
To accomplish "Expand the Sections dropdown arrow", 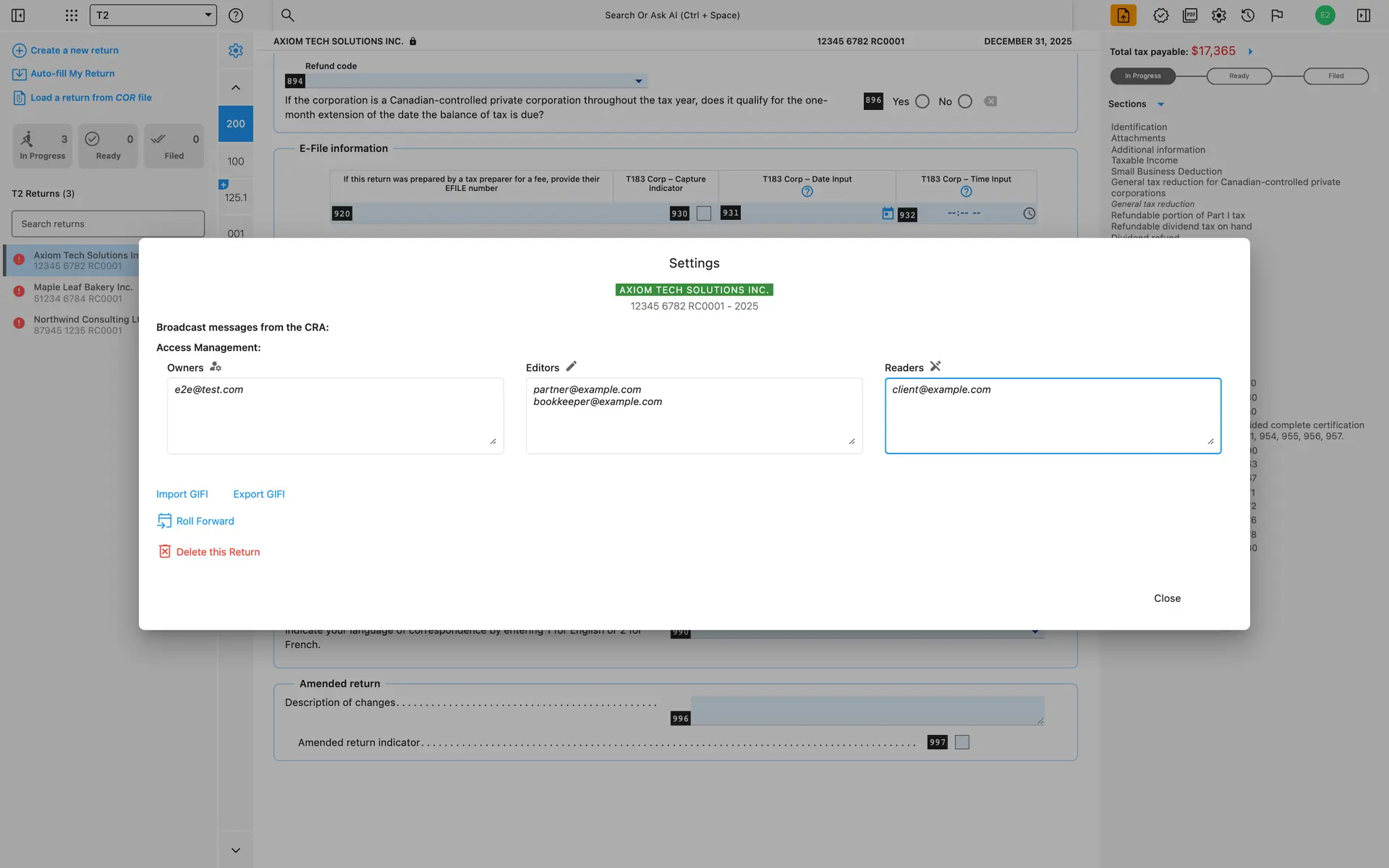I will pos(1160,104).
